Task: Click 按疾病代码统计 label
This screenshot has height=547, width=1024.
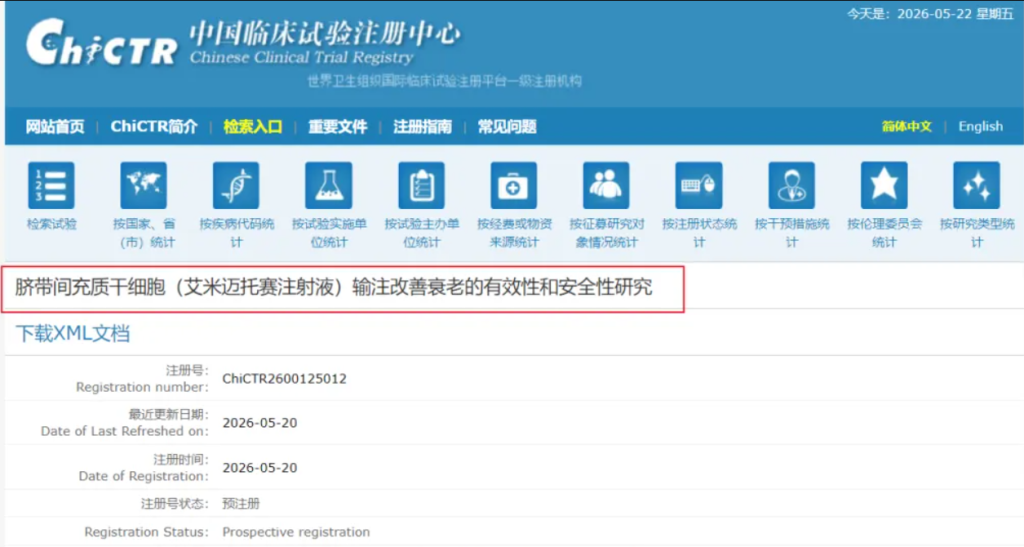Action: tap(236, 233)
